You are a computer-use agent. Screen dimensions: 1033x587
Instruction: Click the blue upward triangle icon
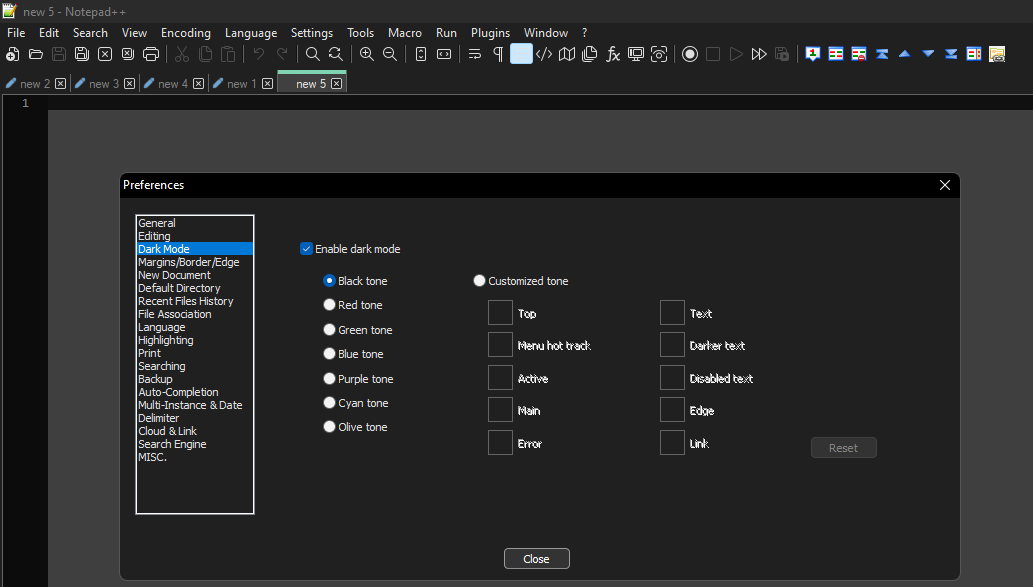coord(905,54)
